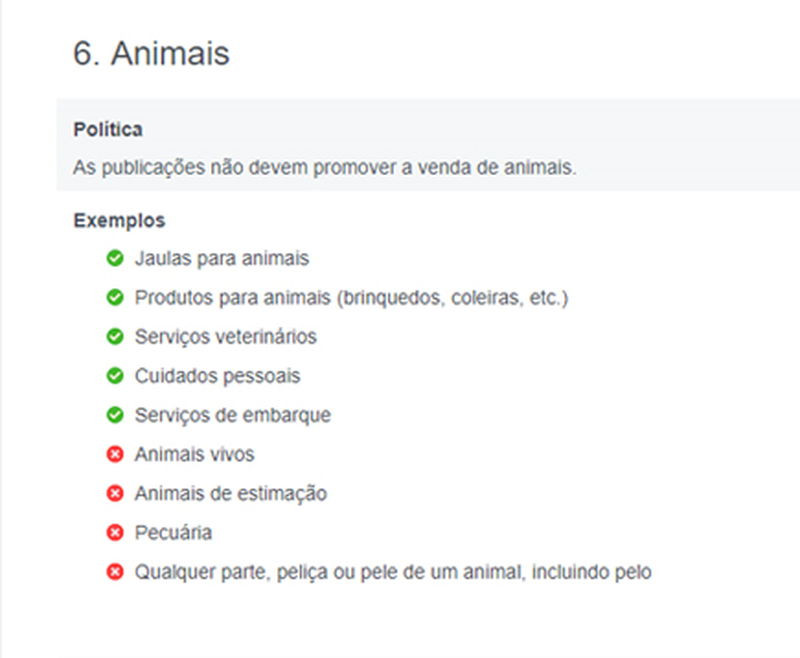This screenshot has width=800, height=658.
Task: Click red cross icon beside Qualquer parte, peliça
Action: (115, 573)
